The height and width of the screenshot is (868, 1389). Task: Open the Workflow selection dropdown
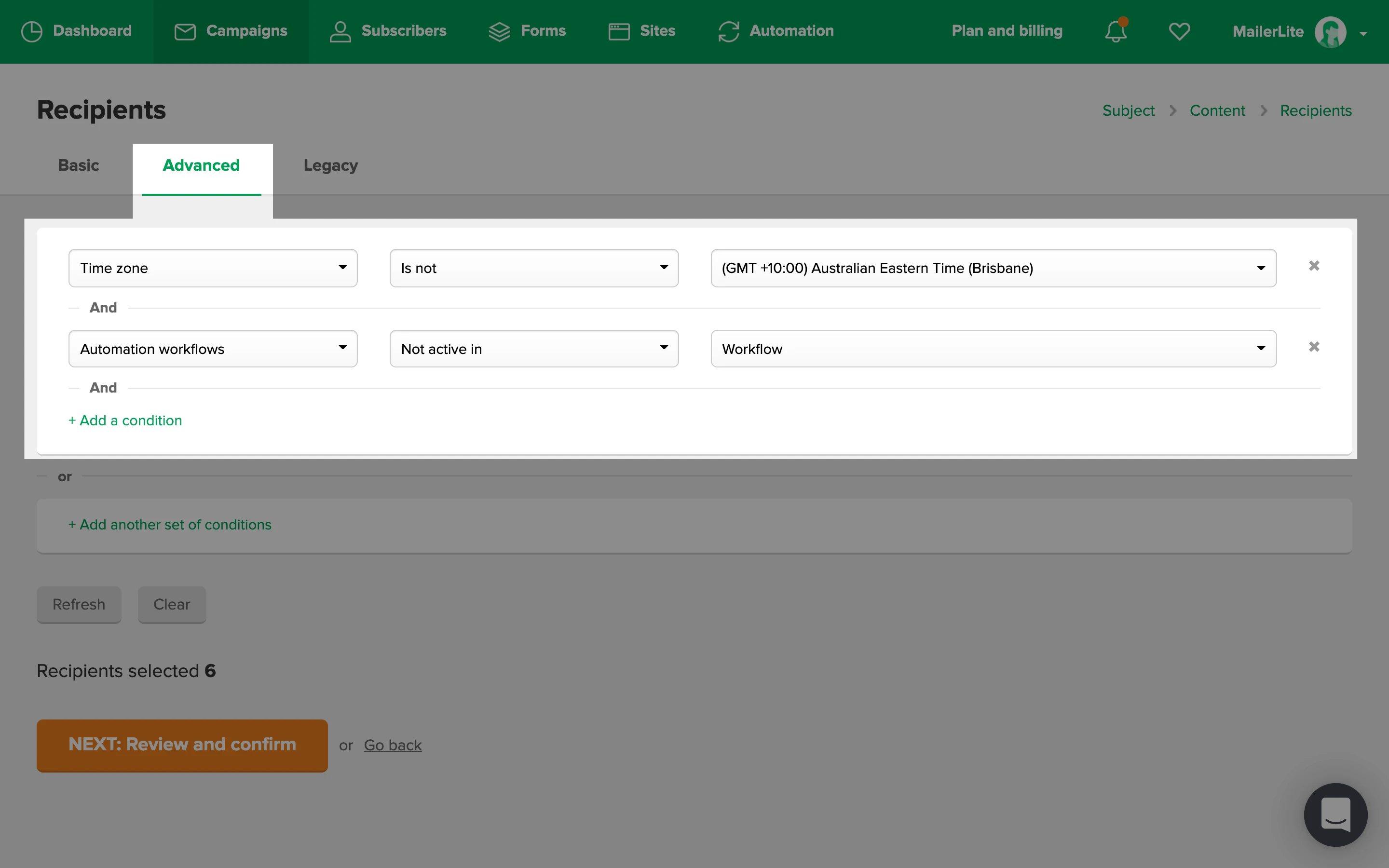tap(993, 349)
